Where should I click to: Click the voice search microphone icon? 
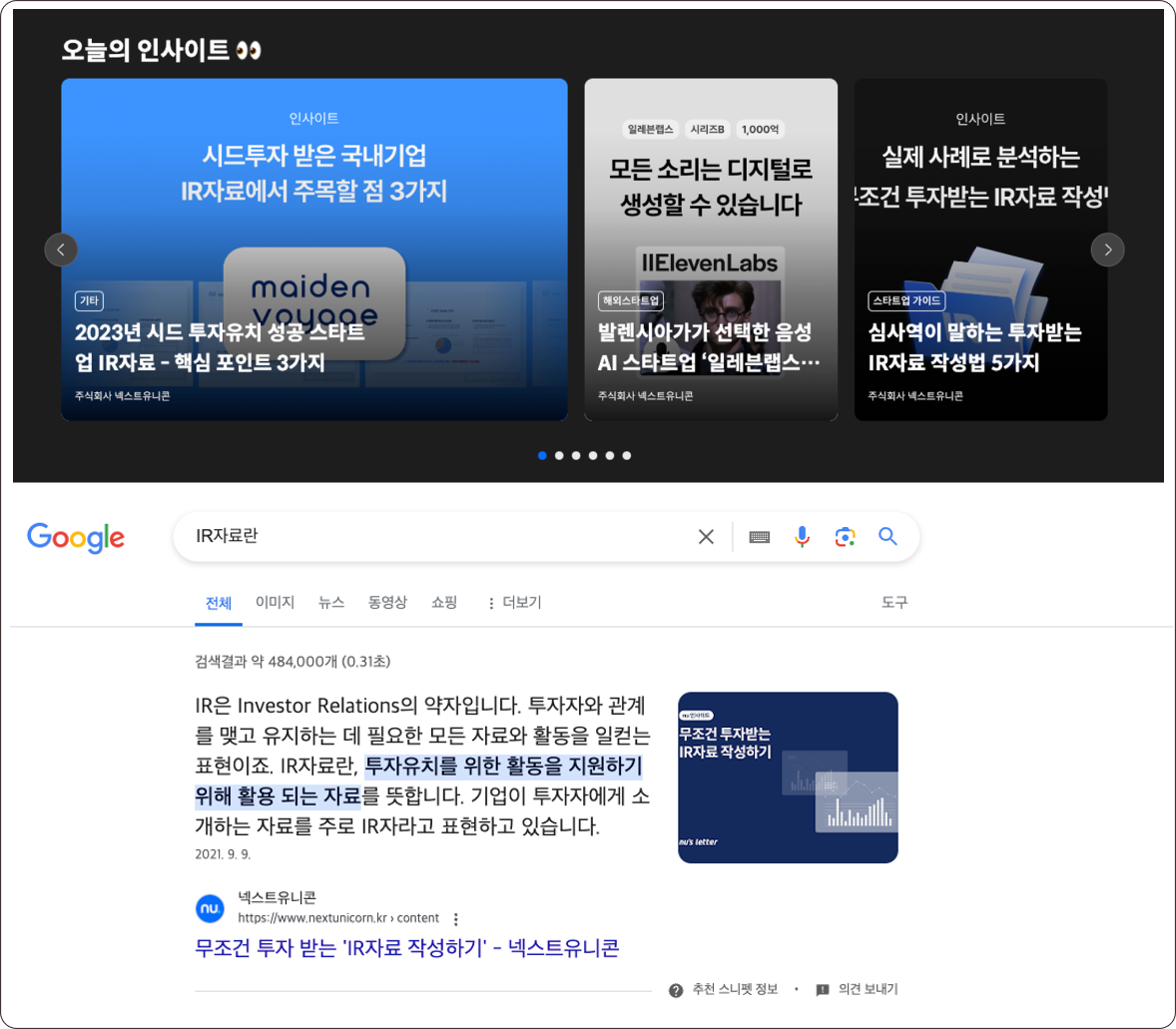(x=802, y=536)
